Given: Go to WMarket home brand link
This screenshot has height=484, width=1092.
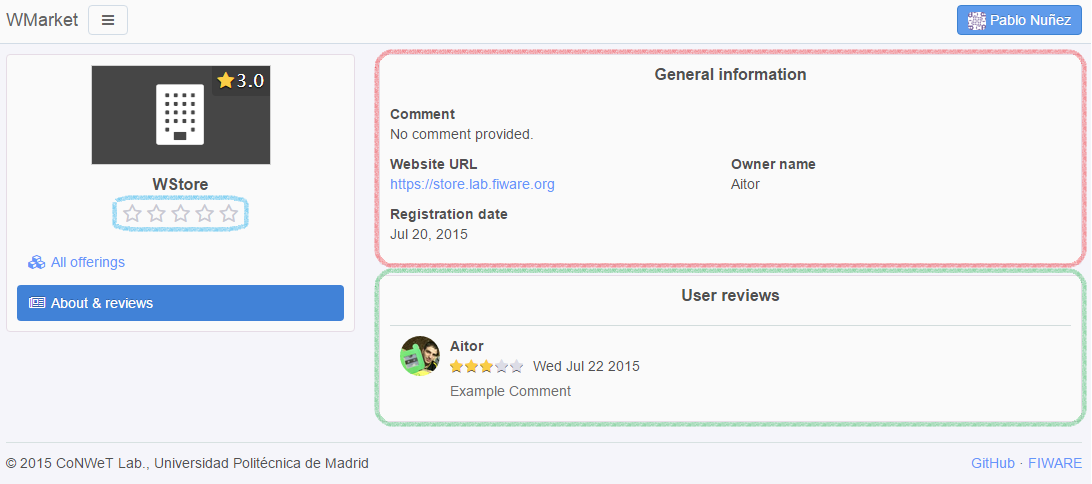Looking at the screenshot, I should [42, 20].
